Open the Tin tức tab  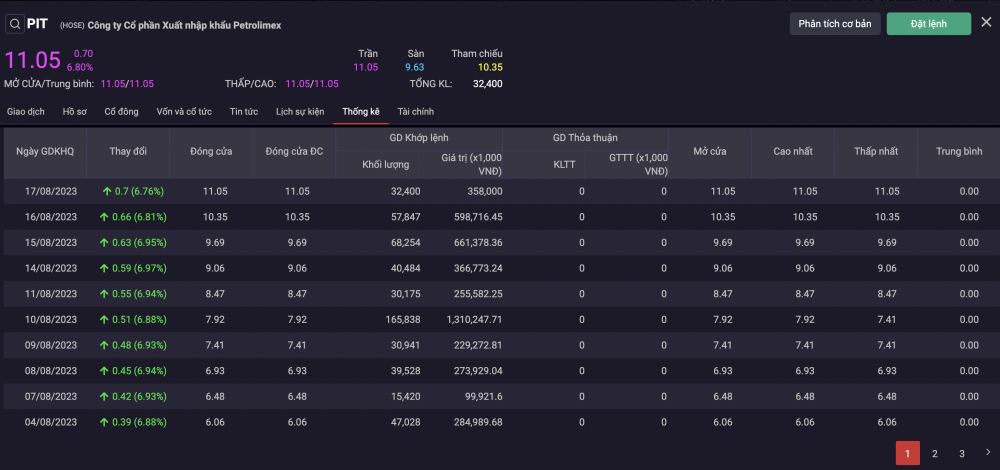click(x=243, y=112)
